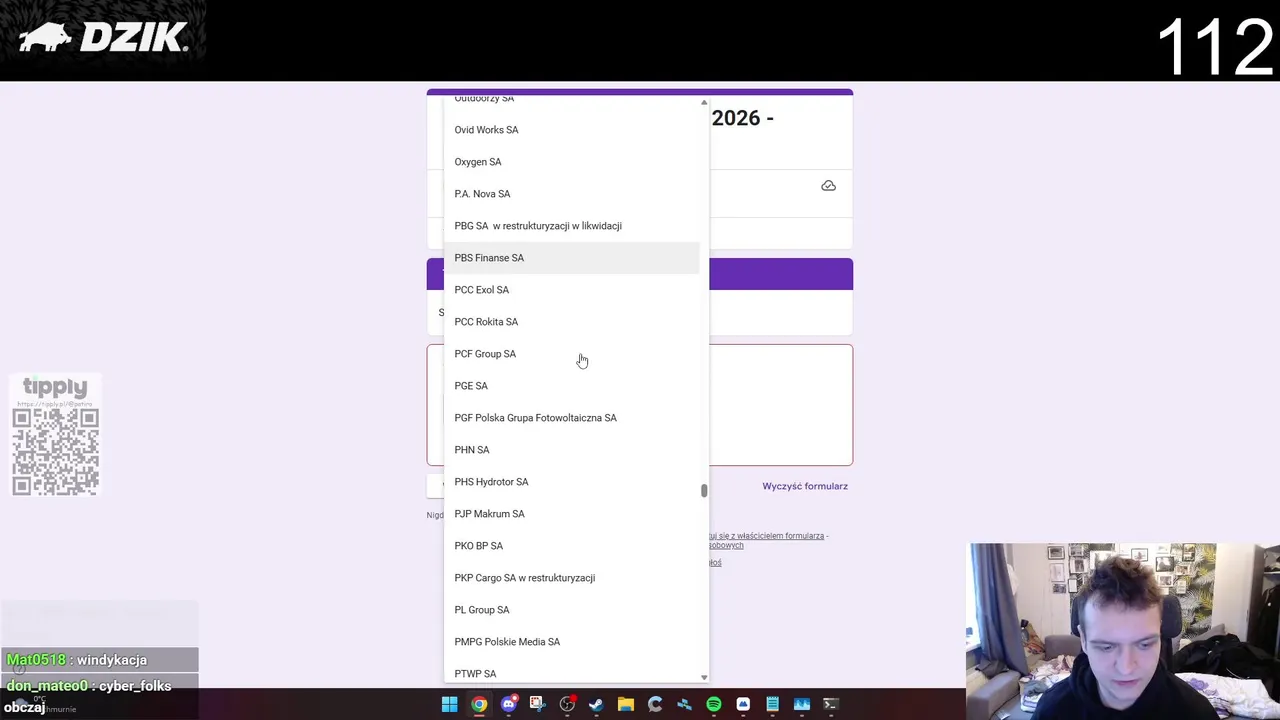Open File Explorer from taskbar
This screenshot has width=1280, height=720.
pyautogui.click(x=625, y=704)
